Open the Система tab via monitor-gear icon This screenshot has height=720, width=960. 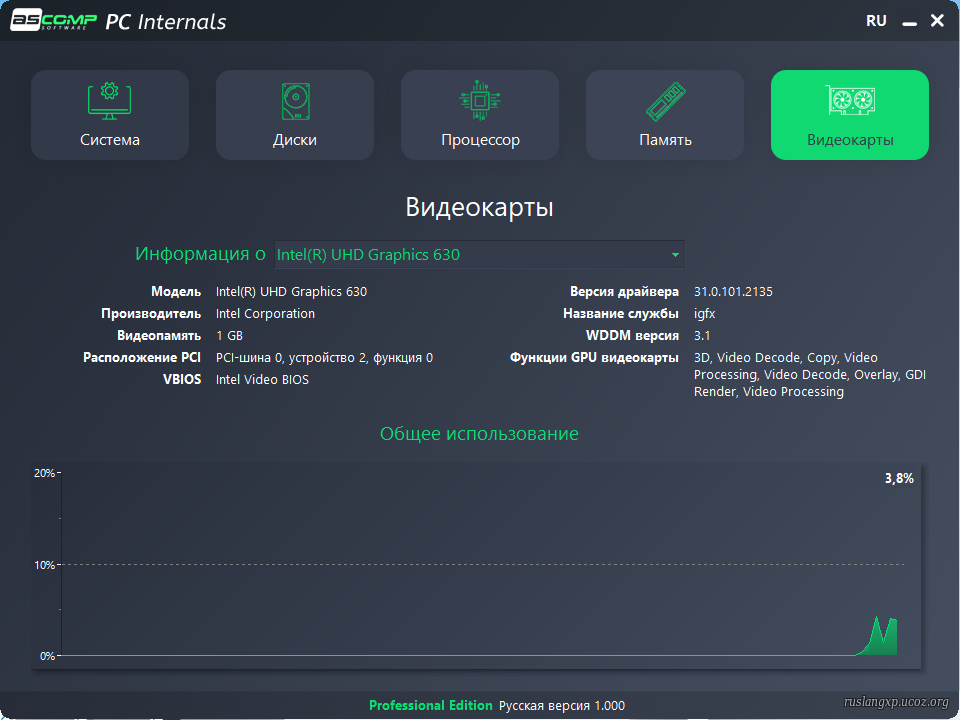pos(110,101)
